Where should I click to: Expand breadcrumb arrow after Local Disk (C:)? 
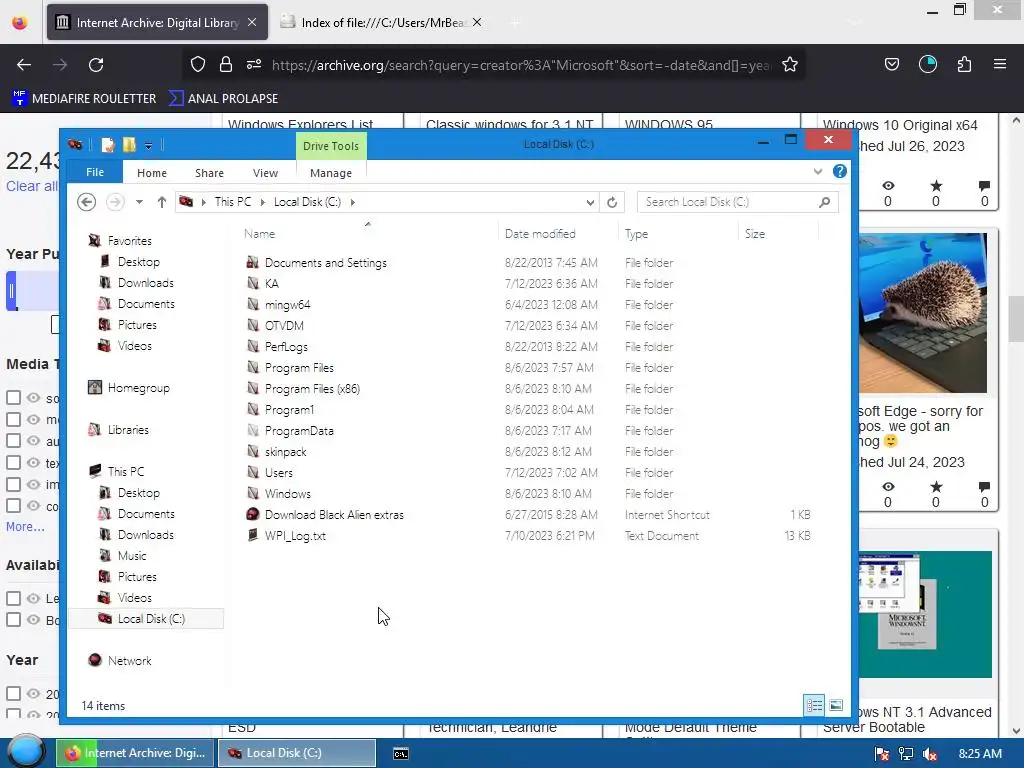click(x=353, y=202)
